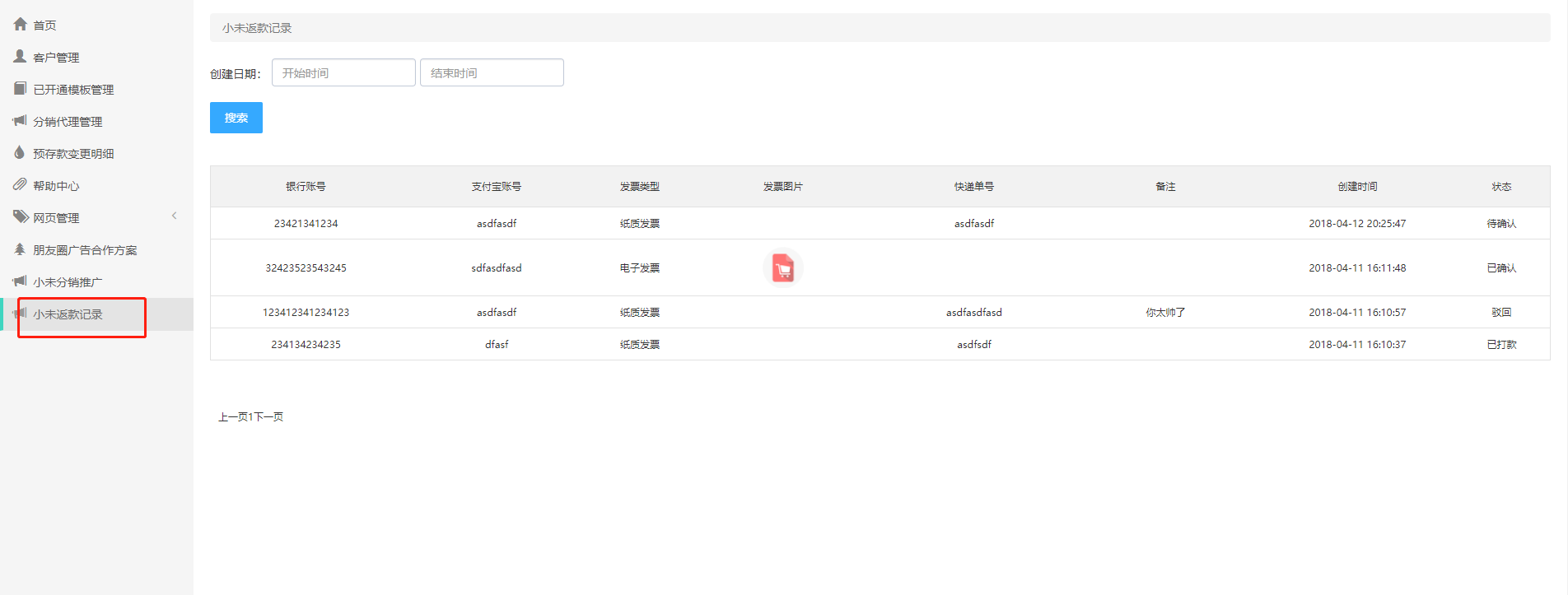Click the tree icon for 朋友圈广告合作方案

21,249
